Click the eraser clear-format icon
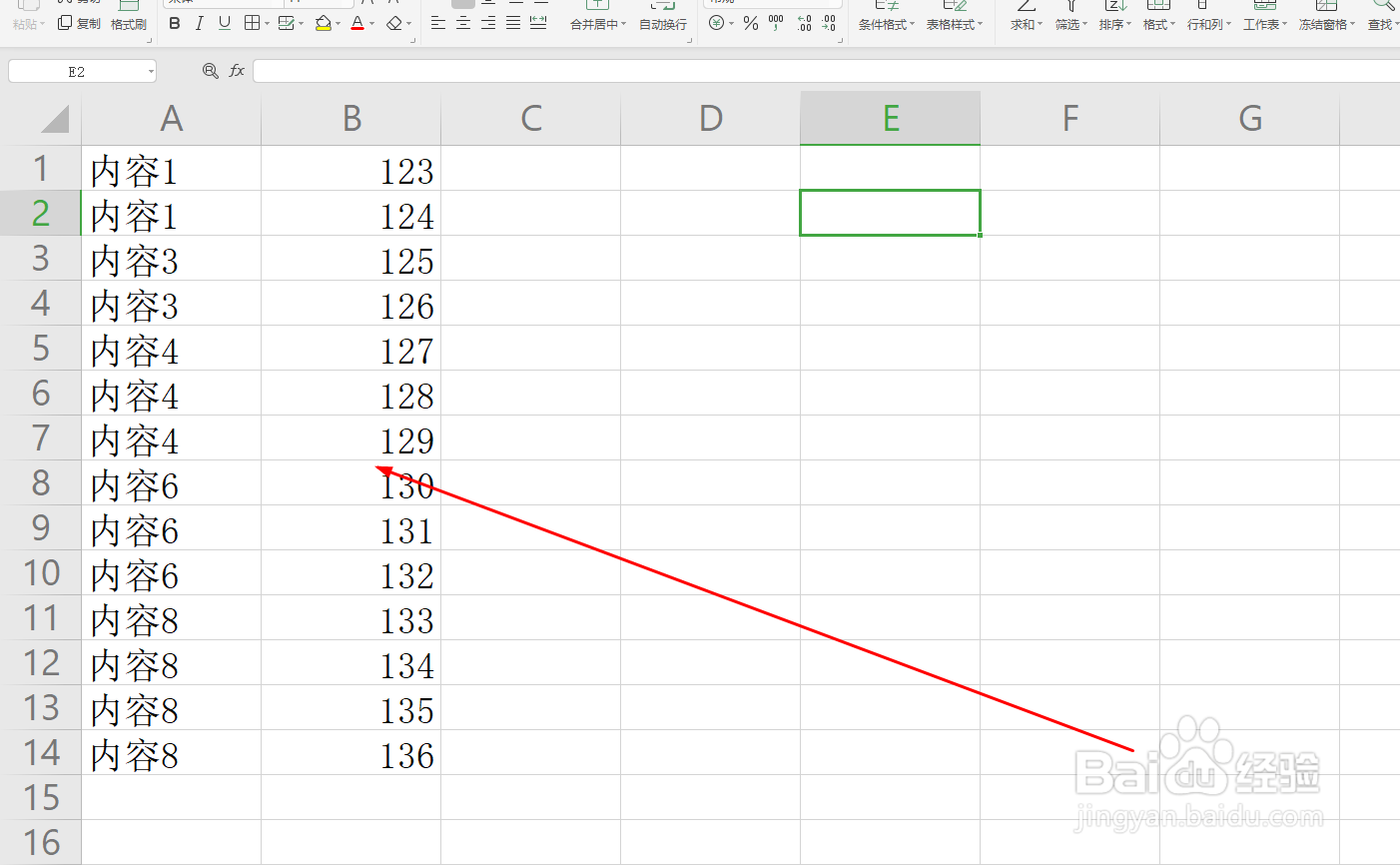The image size is (1400, 865). point(394,23)
